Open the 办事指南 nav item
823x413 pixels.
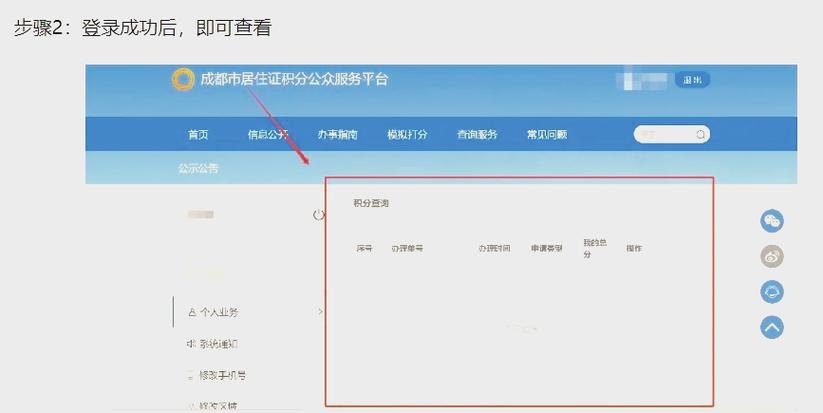pos(337,134)
